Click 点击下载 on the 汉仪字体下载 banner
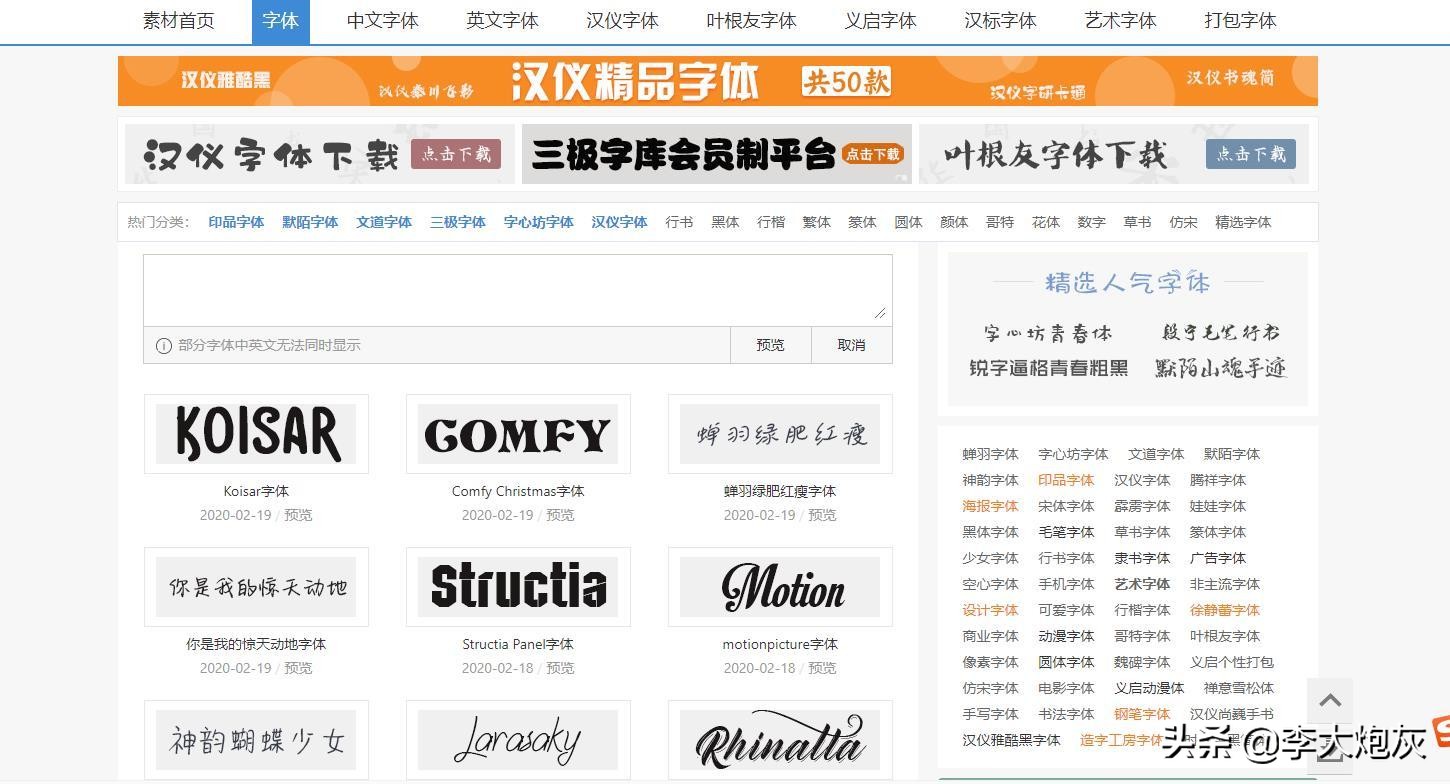The image size is (1450, 784). 455,154
